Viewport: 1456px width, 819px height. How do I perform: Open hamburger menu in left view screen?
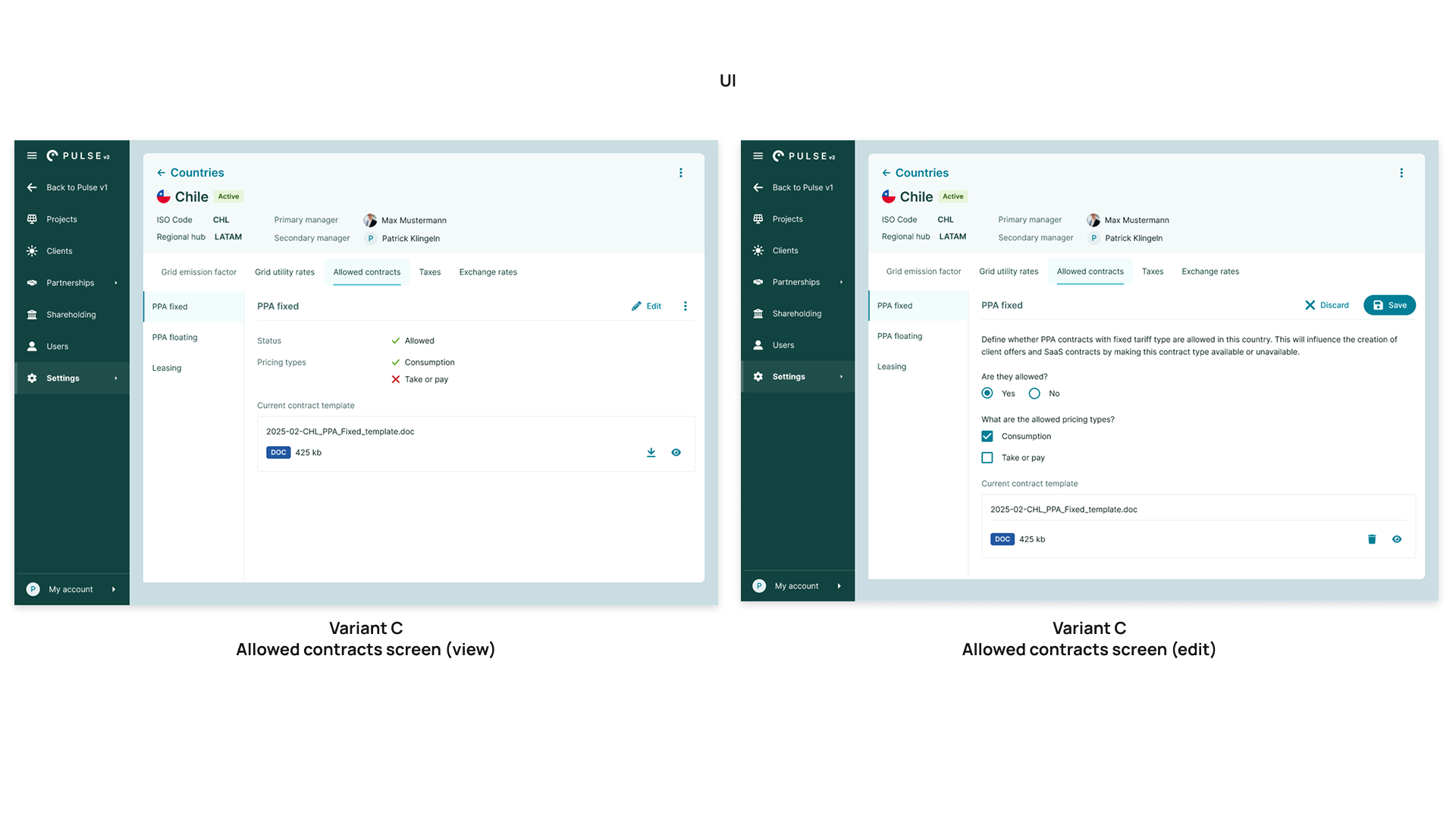click(x=32, y=155)
